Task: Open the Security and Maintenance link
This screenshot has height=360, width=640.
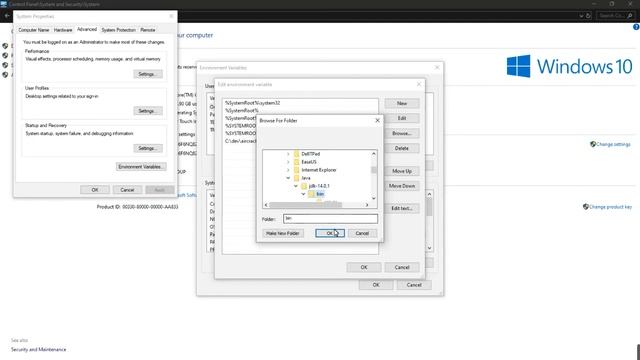Action: 38,349
